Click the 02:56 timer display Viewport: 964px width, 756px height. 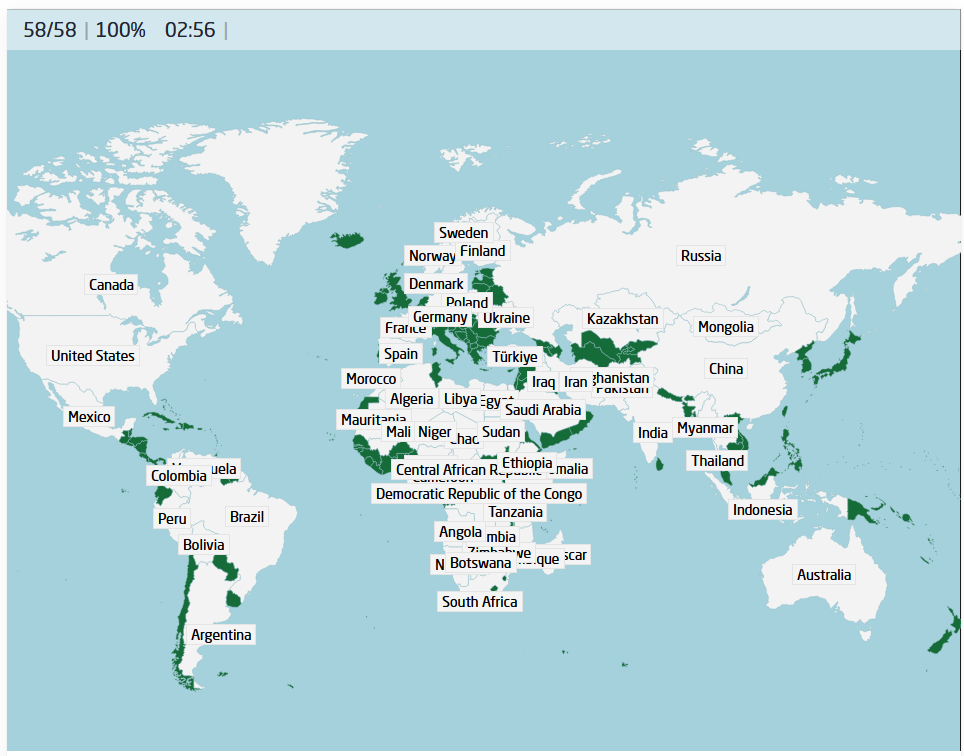[x=190, y=30]
